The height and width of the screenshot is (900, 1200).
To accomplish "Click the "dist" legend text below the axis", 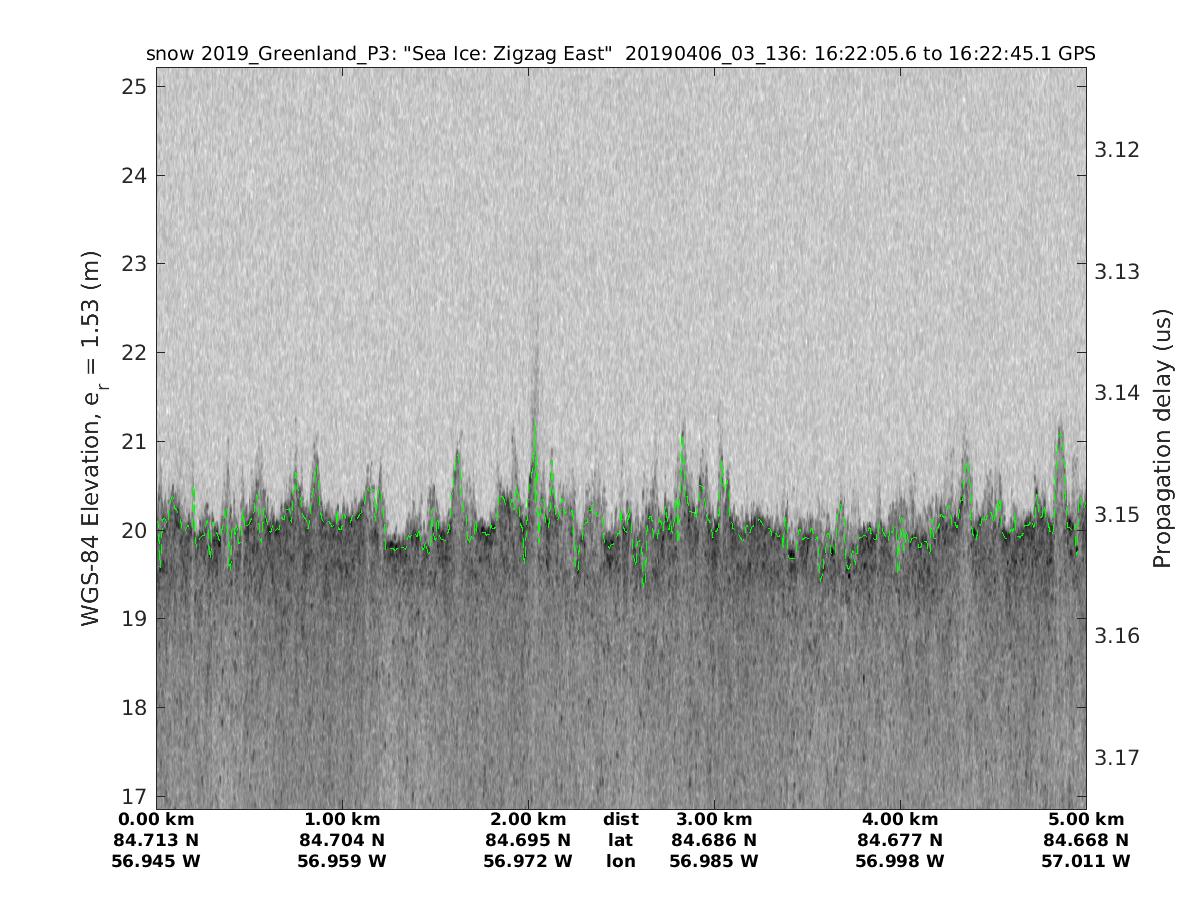I will pos(620,820).
